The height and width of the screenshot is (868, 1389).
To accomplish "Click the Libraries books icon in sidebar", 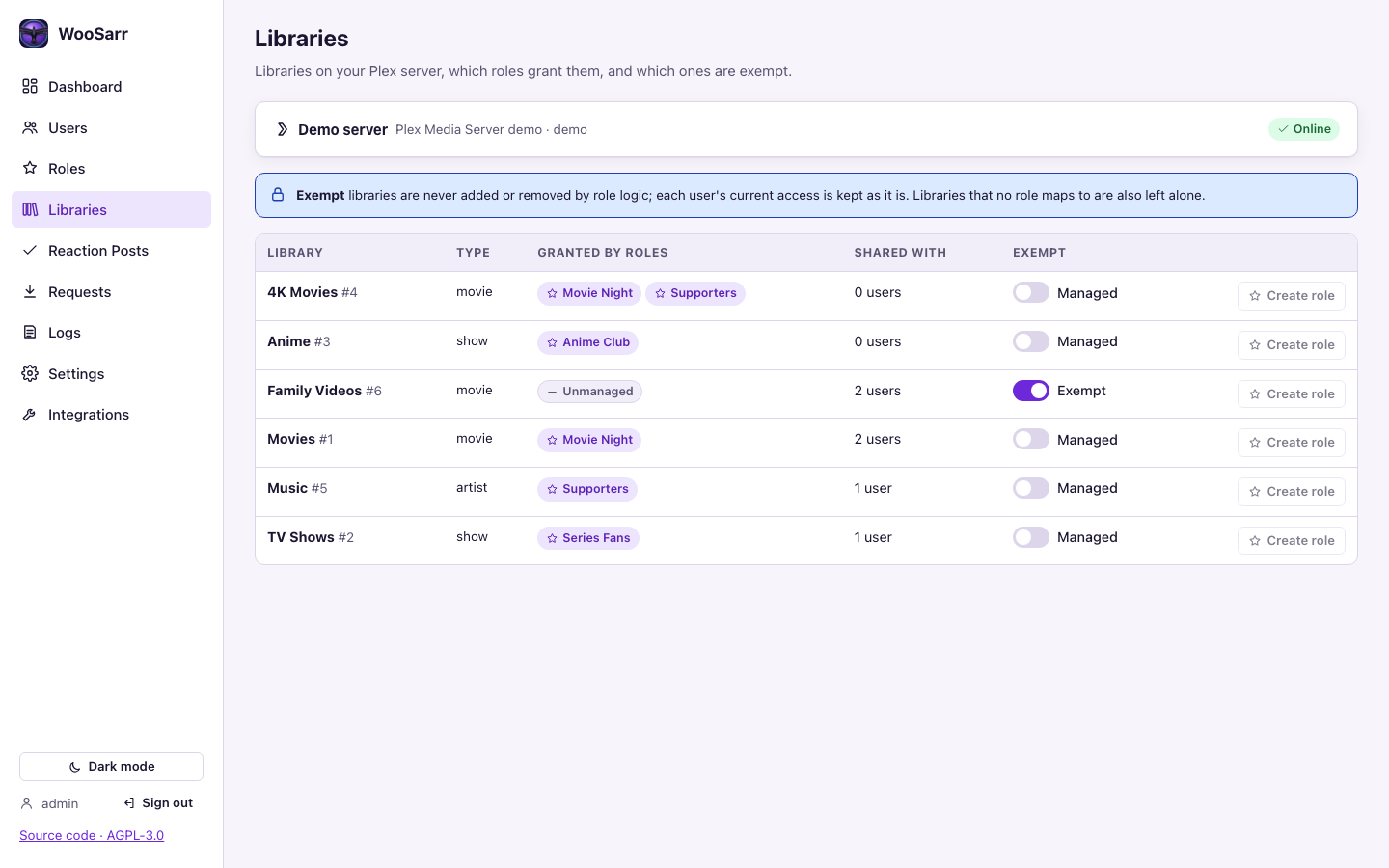I will point(30,209).
